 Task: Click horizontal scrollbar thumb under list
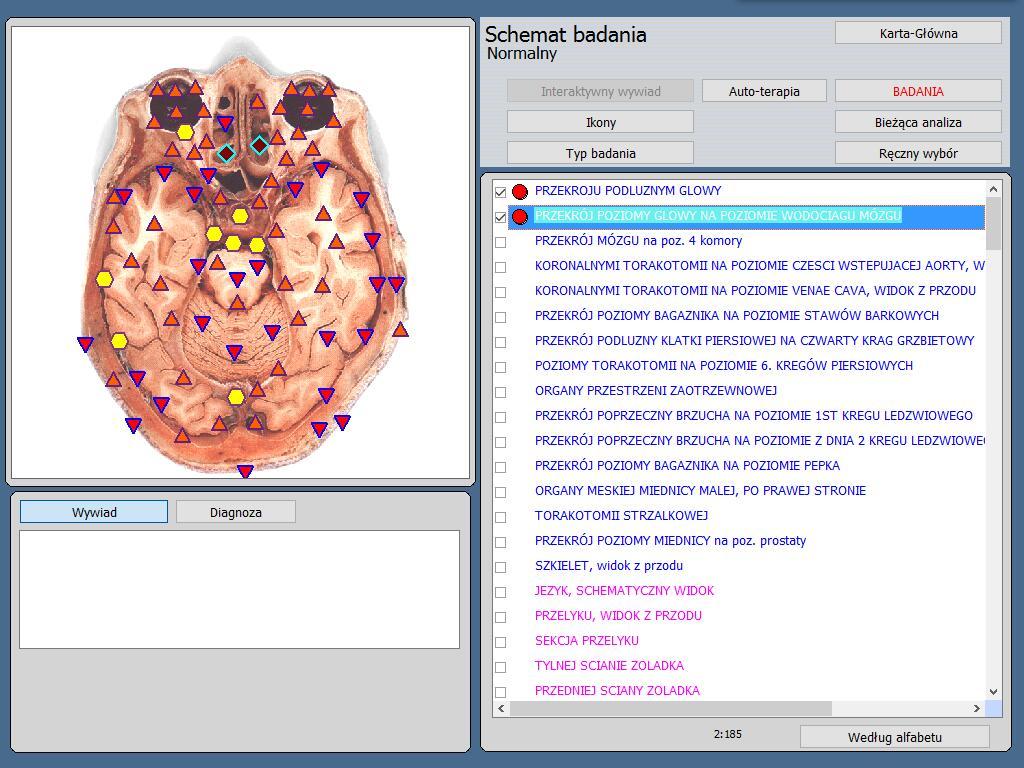(671, 708)
